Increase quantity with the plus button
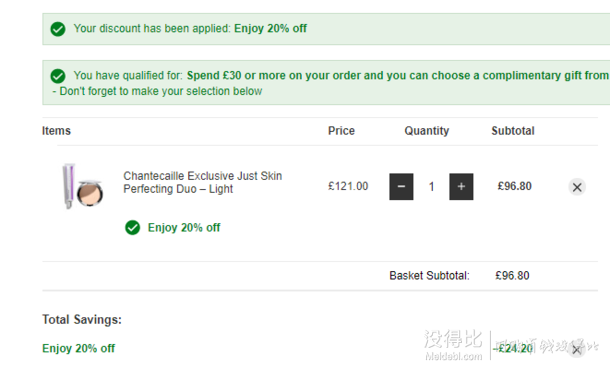This screenshot has height=380, width=610. (461, 187)
